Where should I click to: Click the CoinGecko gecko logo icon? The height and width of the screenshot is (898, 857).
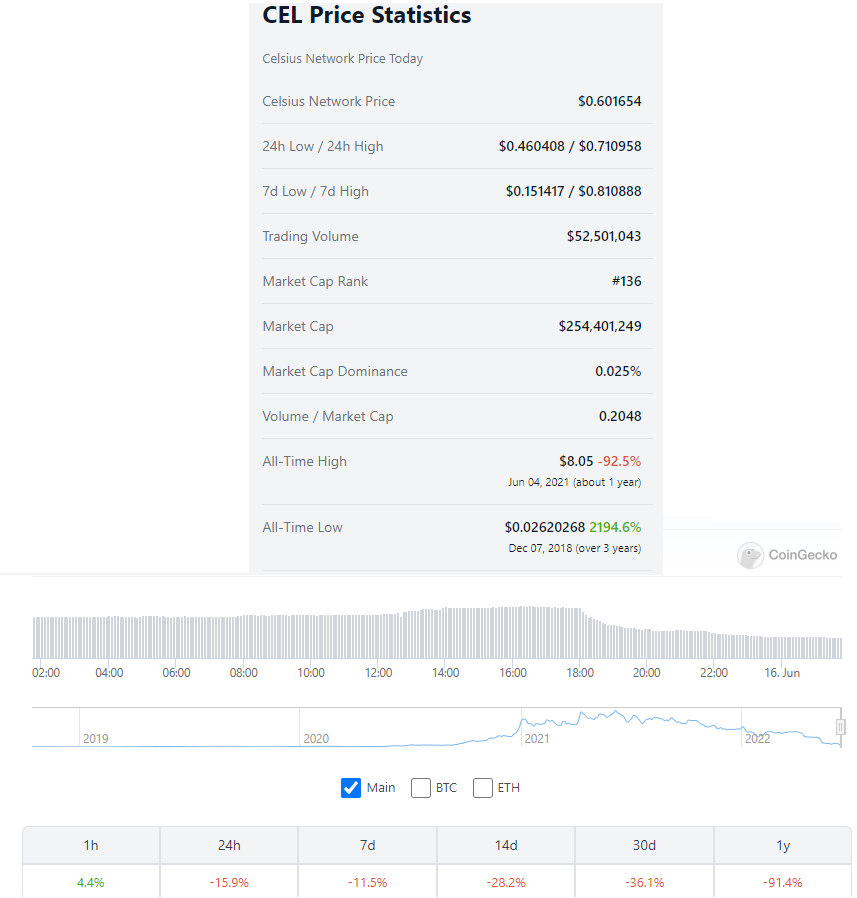750,556
